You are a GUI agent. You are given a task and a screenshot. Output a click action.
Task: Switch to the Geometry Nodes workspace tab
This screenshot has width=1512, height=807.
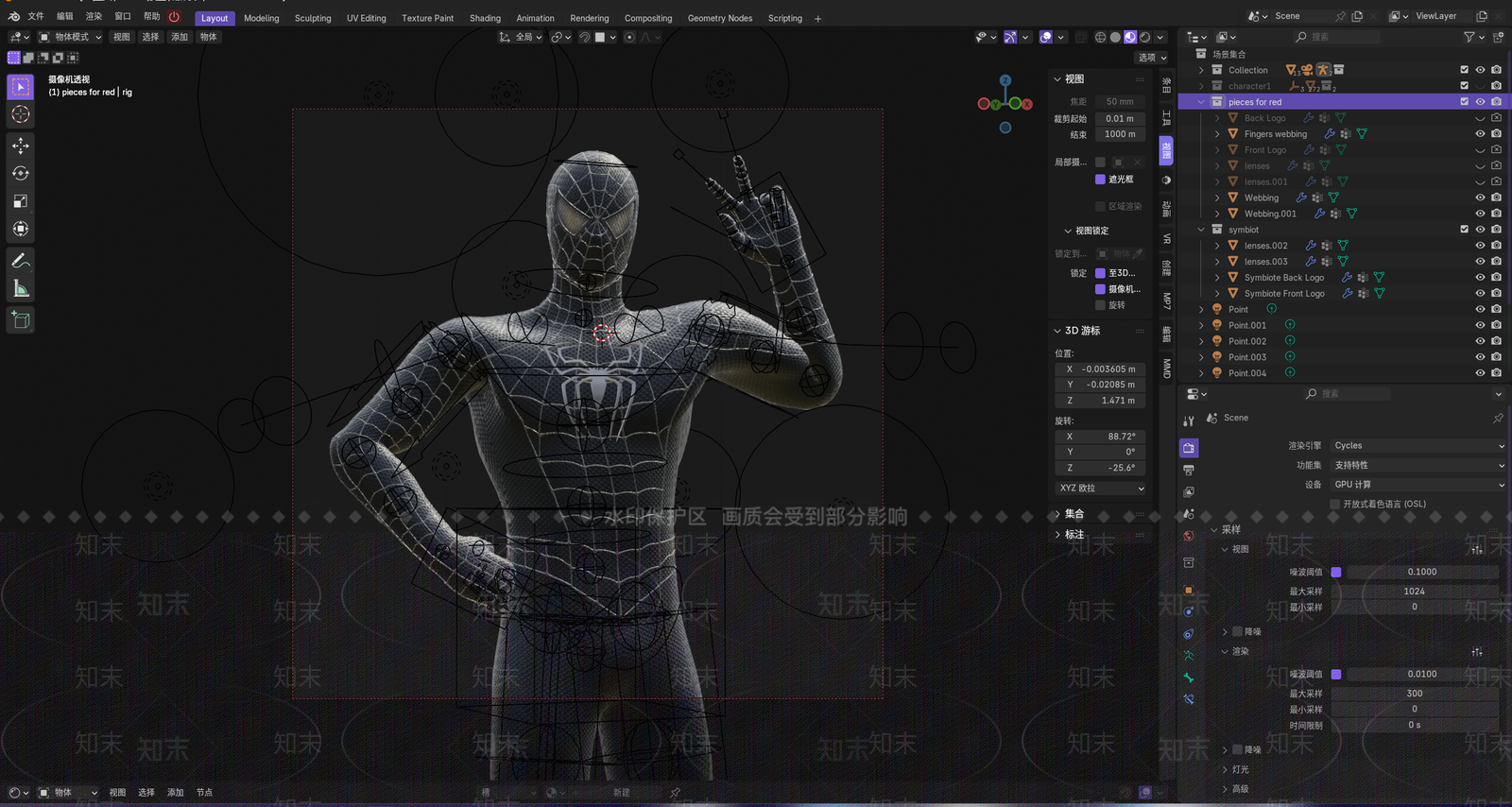point(720,18)
